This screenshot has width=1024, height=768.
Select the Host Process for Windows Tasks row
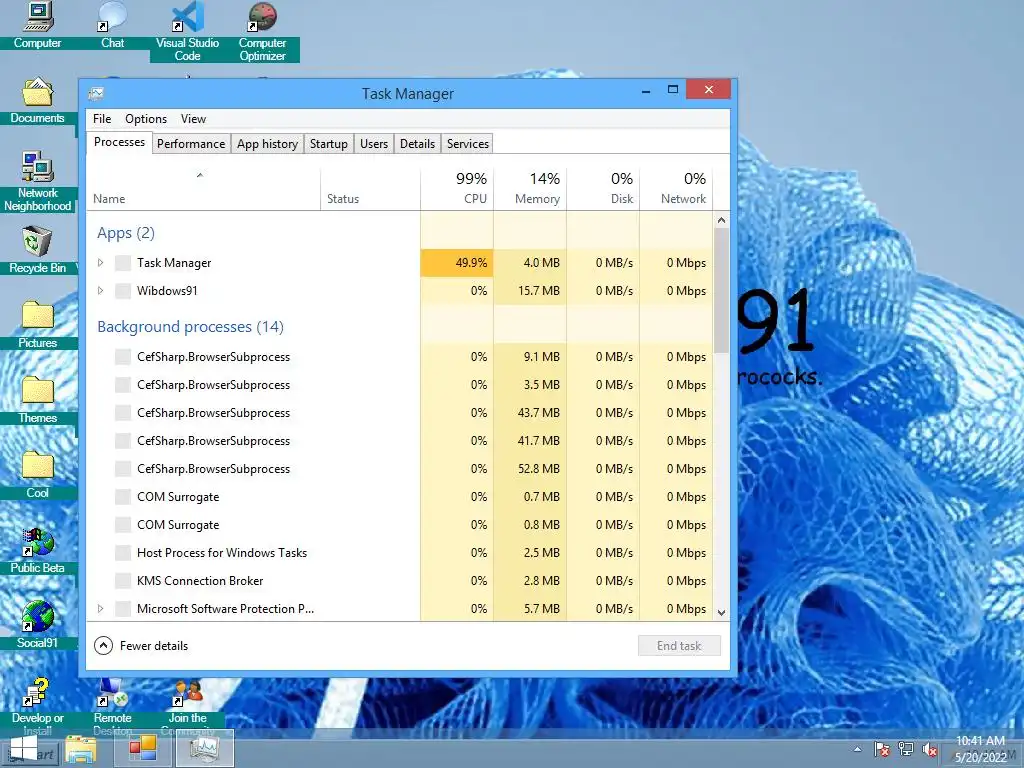tap(400, 553)
